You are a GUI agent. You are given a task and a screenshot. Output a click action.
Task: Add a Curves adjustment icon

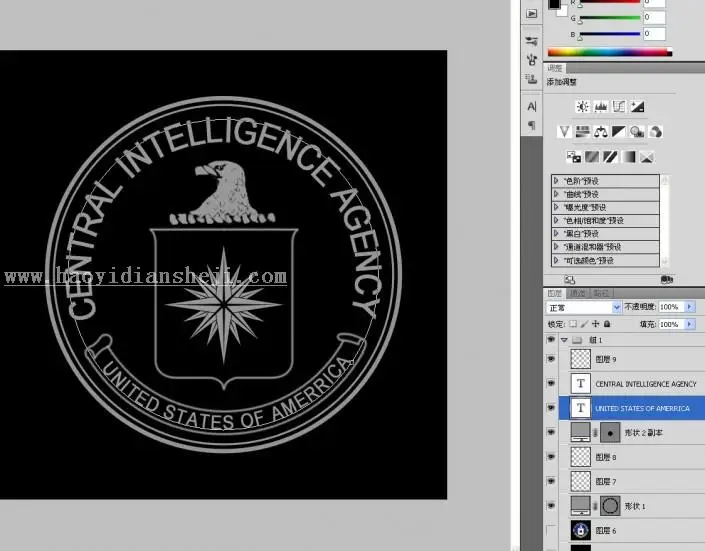click(x=619, y=107)
